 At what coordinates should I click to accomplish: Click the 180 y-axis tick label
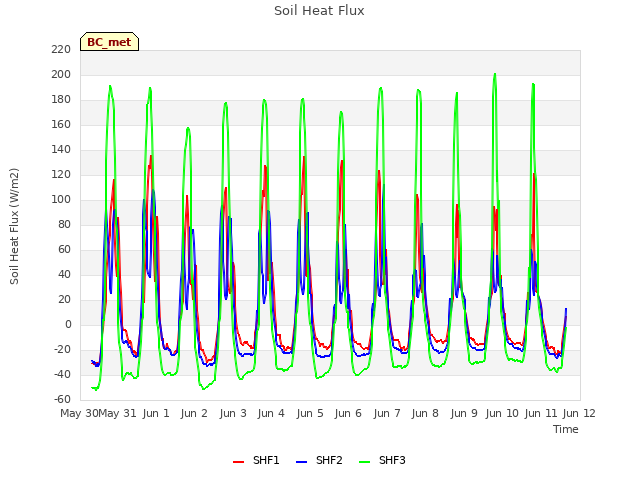coord(61,100)
